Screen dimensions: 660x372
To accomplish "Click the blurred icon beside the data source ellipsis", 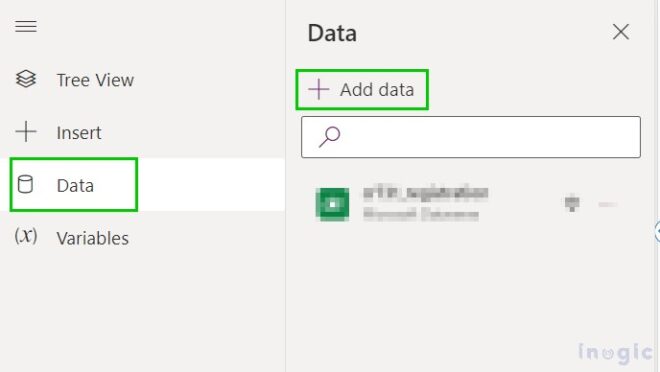I will point(572,203).
